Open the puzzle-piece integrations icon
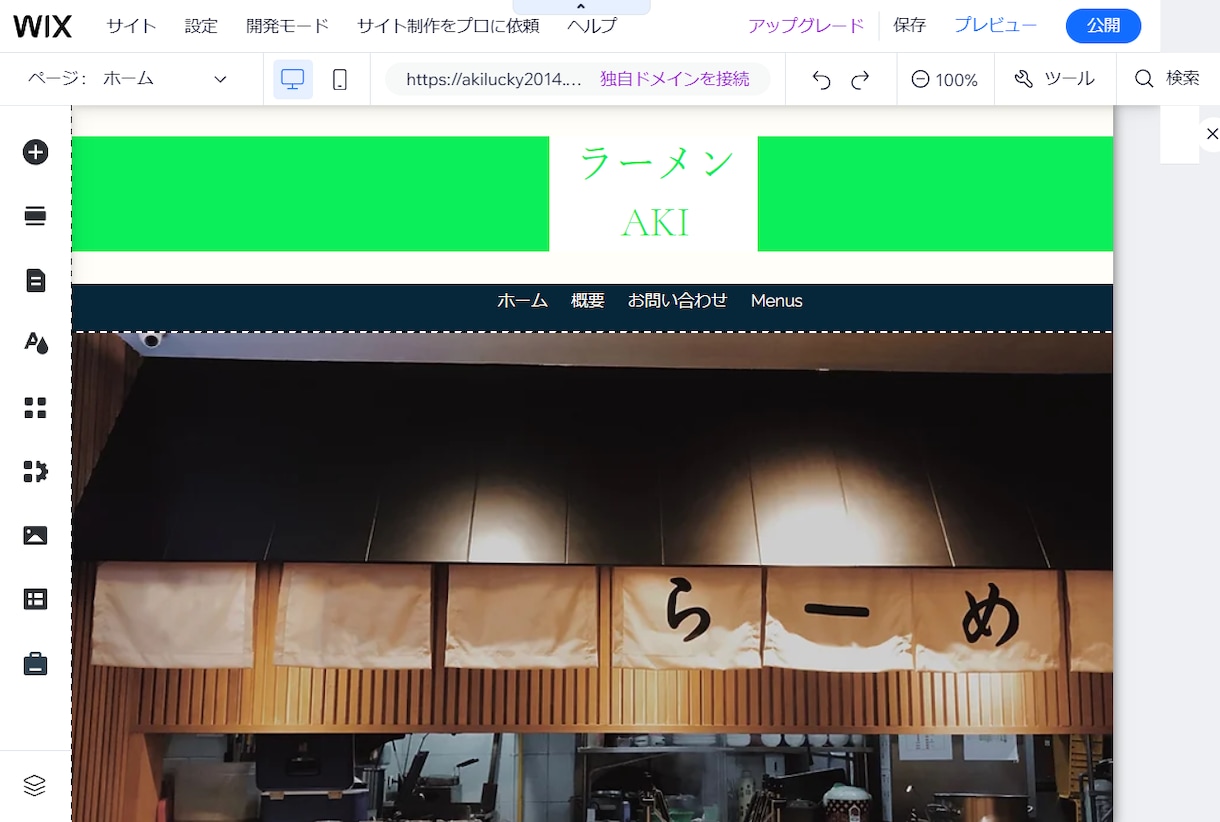Screen dimensions: 1220x822 pyautogui.click(x=36, y=472)
